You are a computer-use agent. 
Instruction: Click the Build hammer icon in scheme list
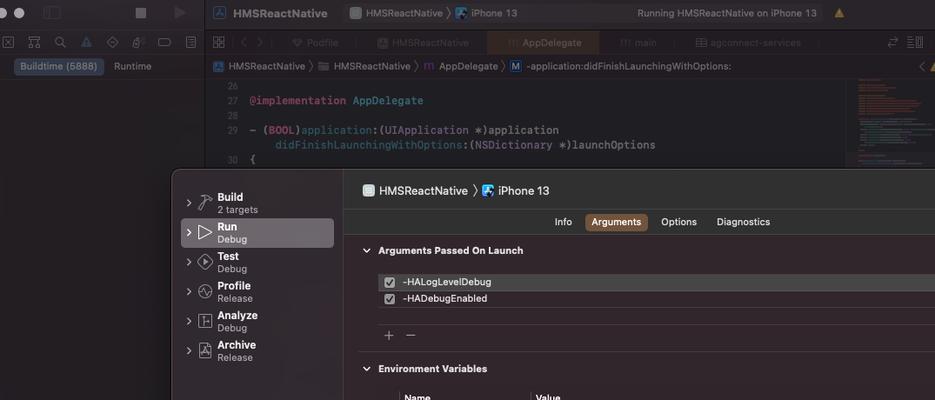205,203
